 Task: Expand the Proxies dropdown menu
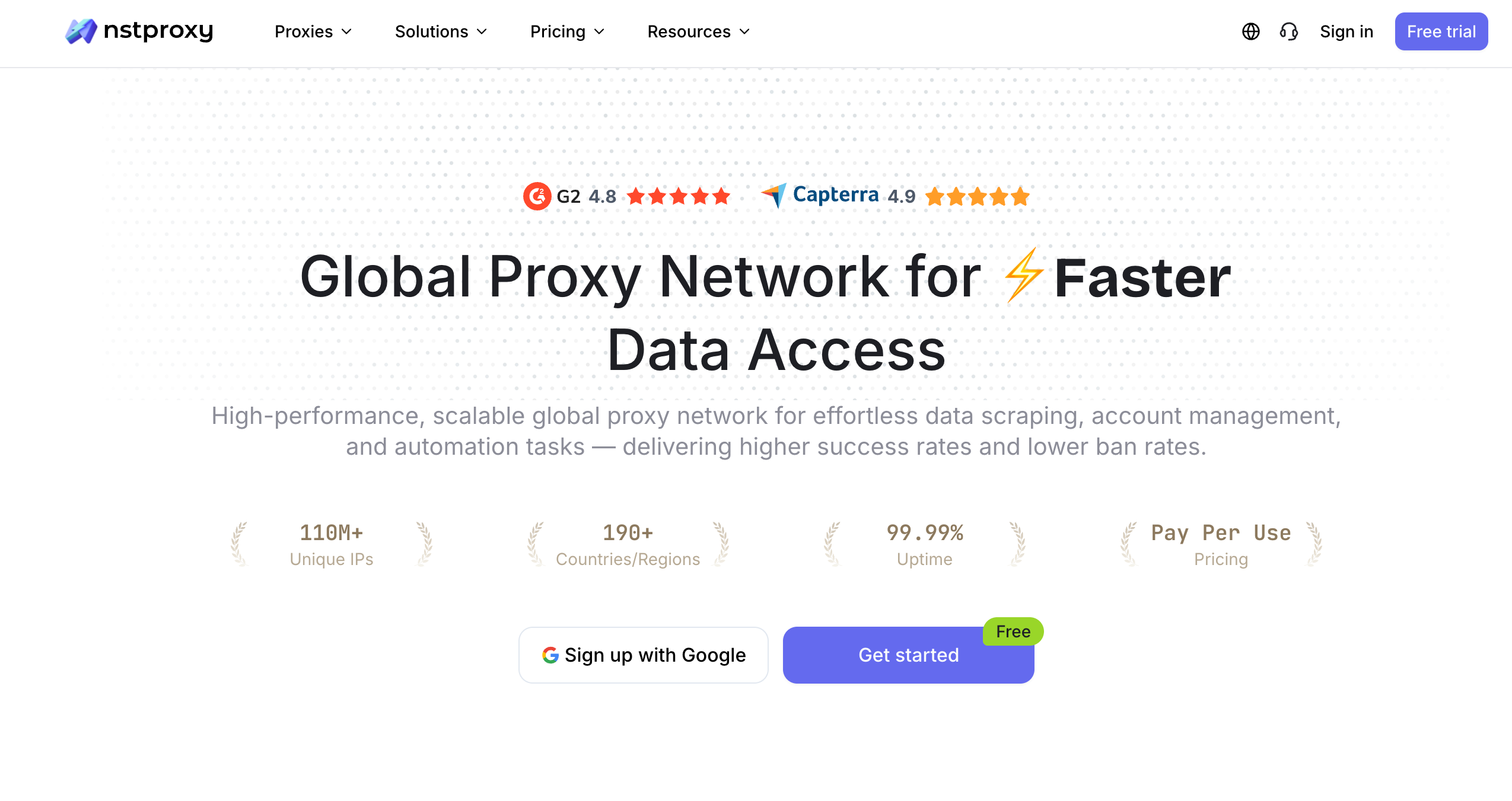pos(313,31)
